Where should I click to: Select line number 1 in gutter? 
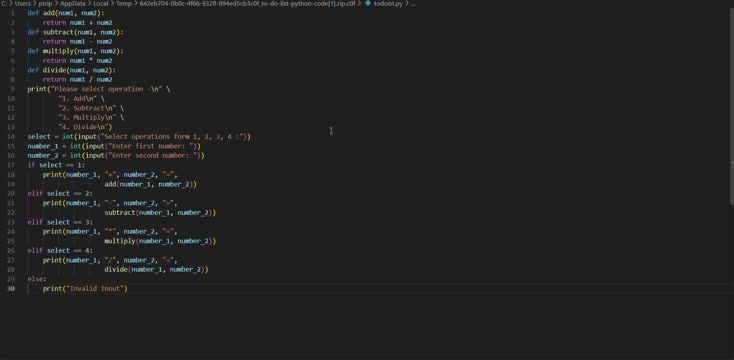(x=13, y=13)
